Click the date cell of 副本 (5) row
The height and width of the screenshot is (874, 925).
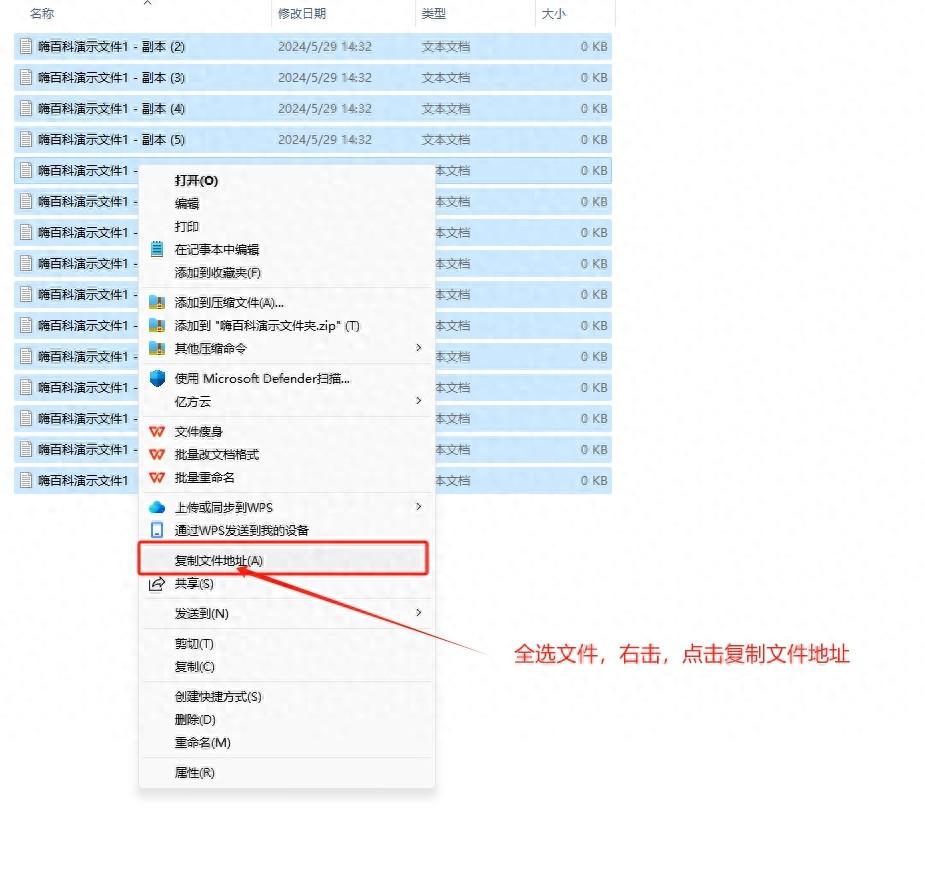click(x=325, y=139)
